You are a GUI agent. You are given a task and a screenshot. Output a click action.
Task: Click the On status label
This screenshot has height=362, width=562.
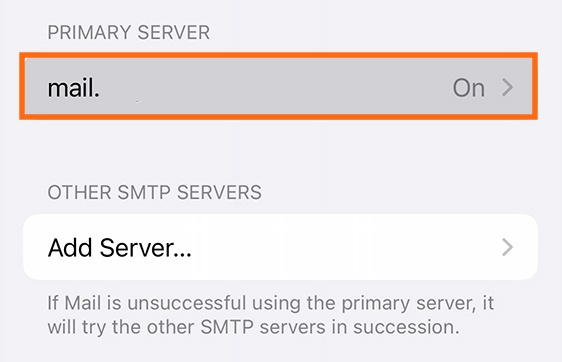(x=468, y=88)
